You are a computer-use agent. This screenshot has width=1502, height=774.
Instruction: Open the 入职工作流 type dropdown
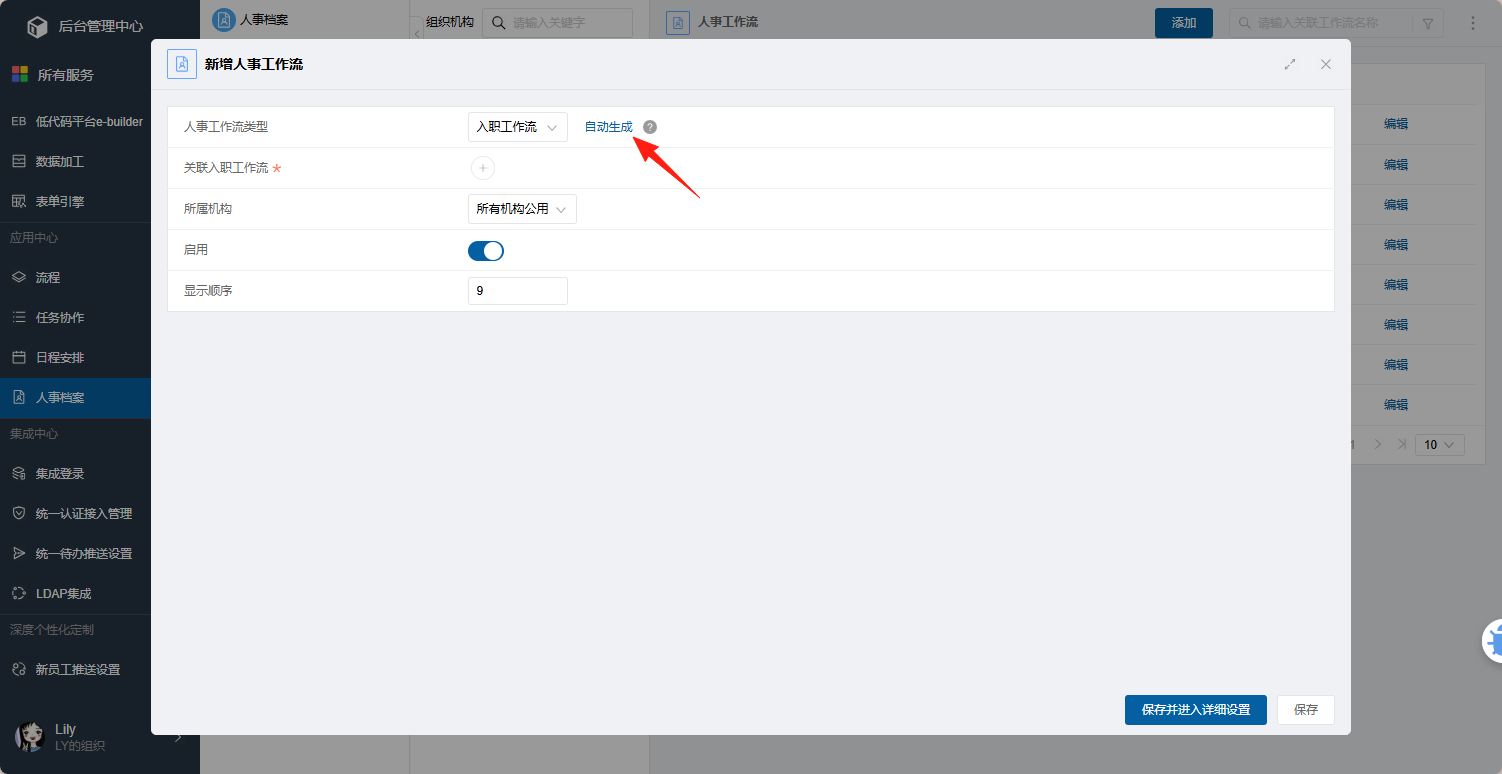[x=517, y=127]
